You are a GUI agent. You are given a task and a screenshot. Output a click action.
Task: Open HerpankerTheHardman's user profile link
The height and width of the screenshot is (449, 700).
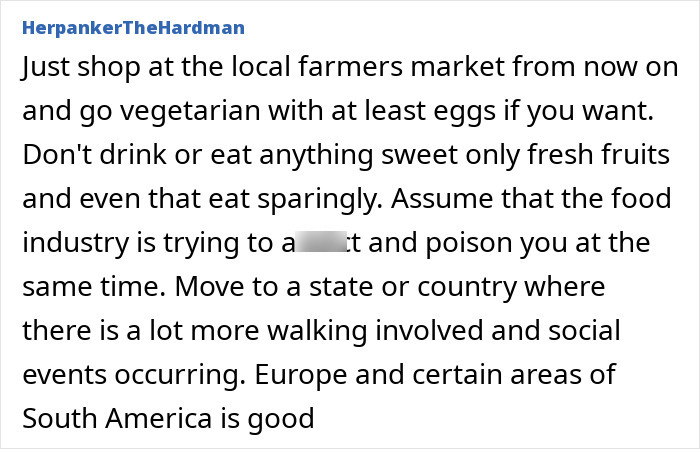(133, 28)
